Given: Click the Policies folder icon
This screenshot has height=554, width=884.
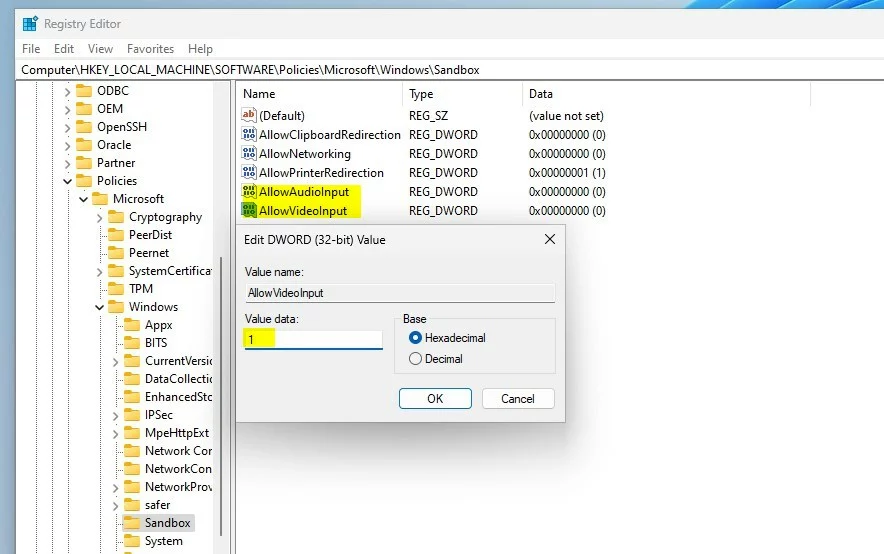Looking at the screenshot, I should tap(84, 181).
